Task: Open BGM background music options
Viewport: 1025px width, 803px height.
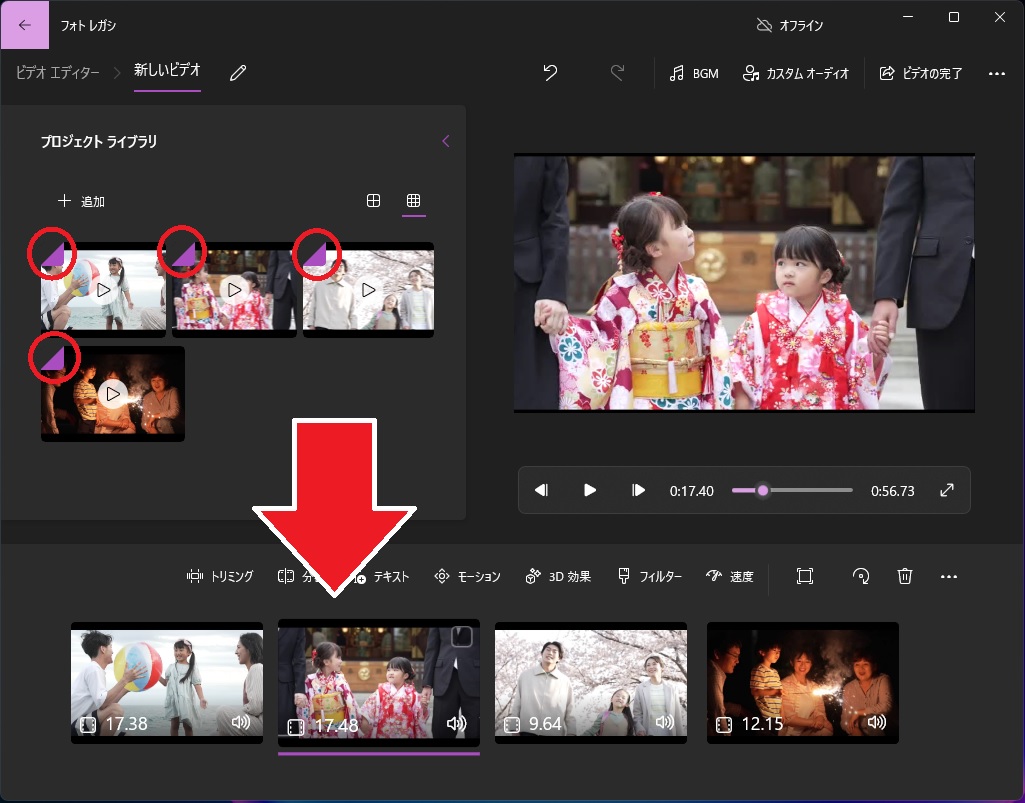Action: pos(694,73)
